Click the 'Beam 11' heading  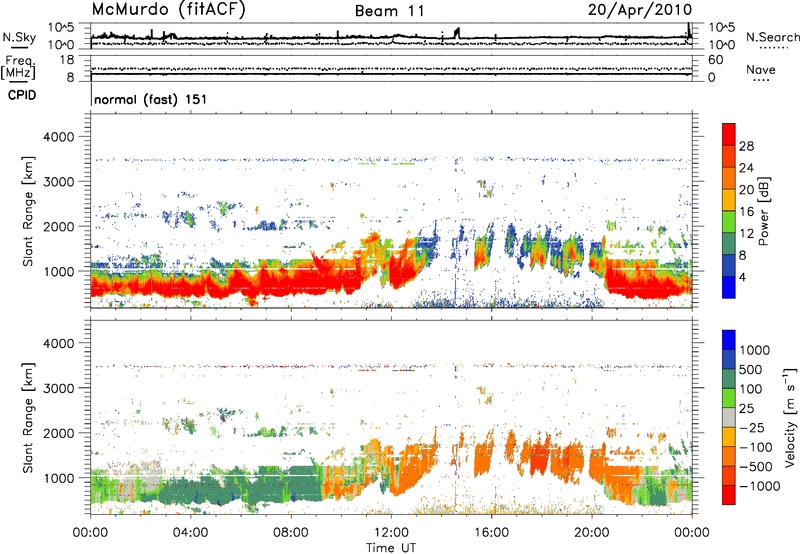click(389, 11)
